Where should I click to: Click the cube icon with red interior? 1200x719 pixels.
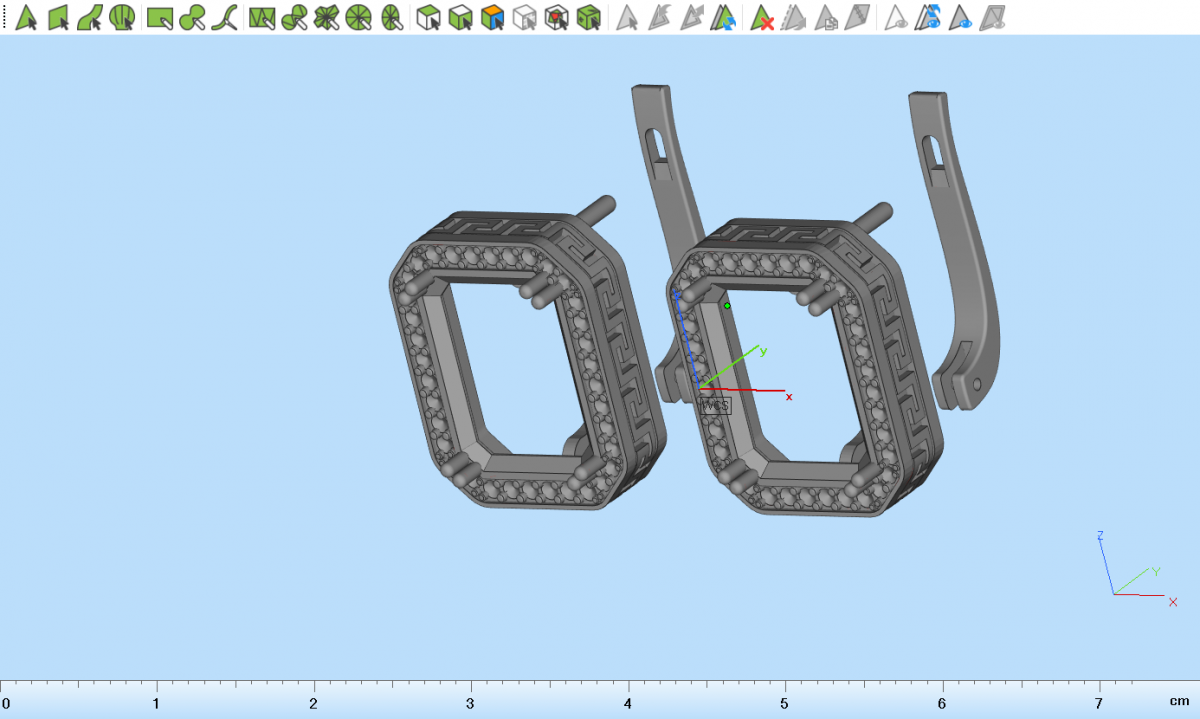(557, 17)
